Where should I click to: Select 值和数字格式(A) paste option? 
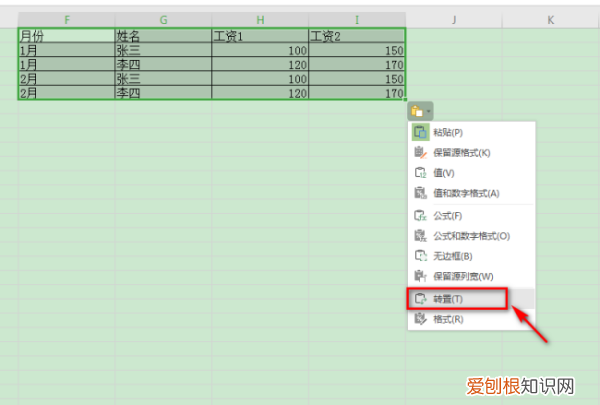(471, 193)
